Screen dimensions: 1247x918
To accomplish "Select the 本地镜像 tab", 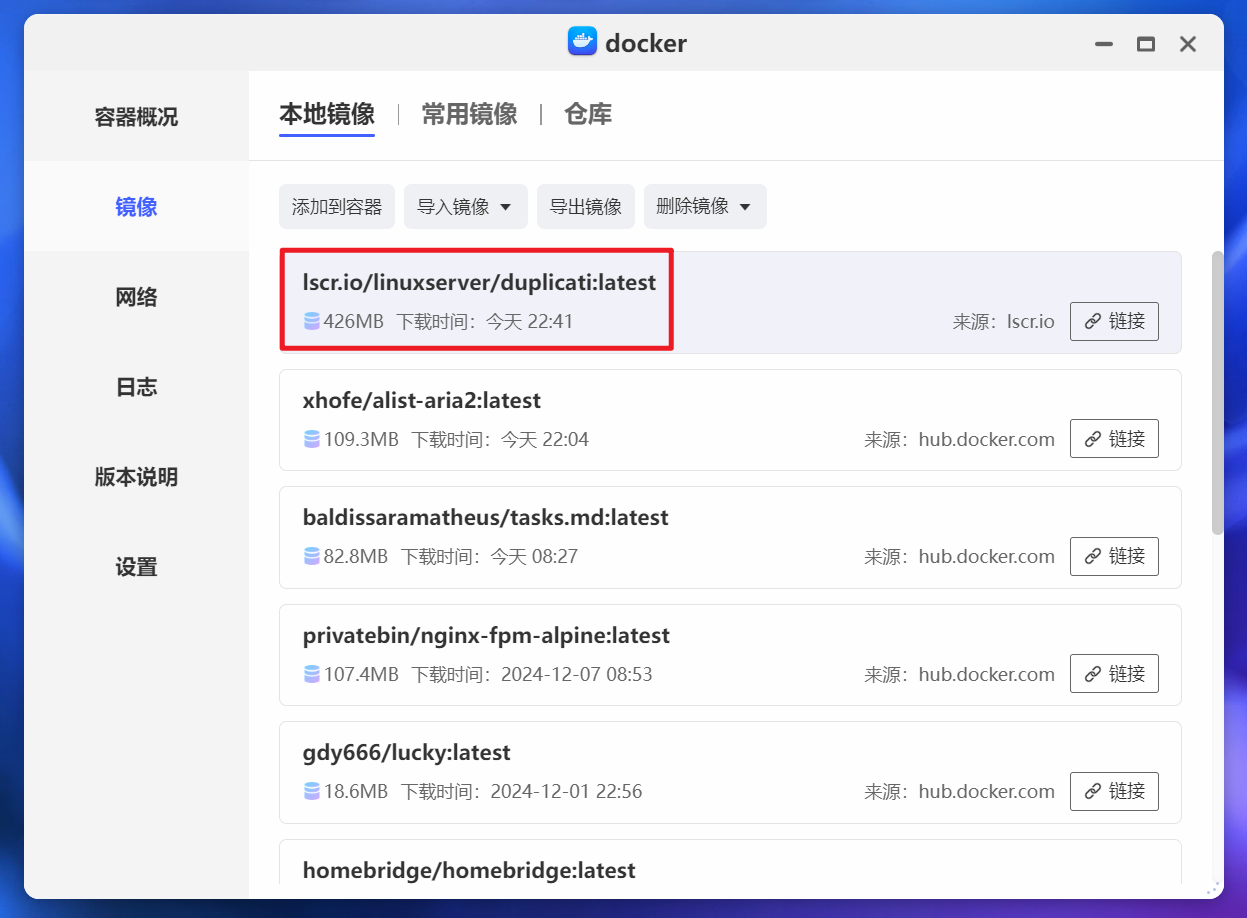I will [x=326, y=114].
